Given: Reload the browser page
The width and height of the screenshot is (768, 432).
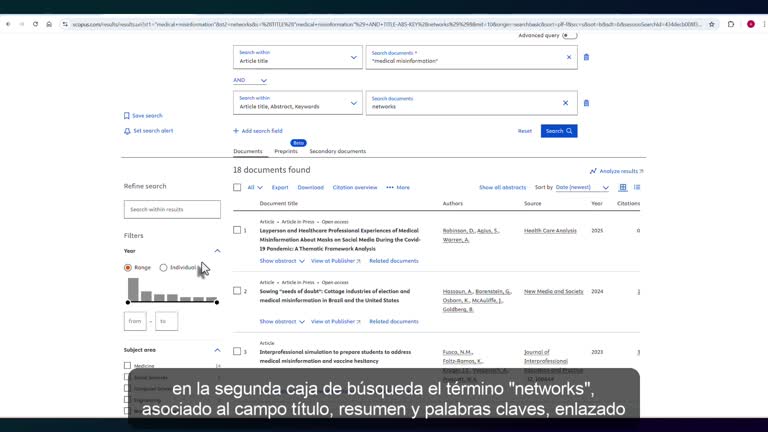Looking at the screenshot, I should click(35, 24).
